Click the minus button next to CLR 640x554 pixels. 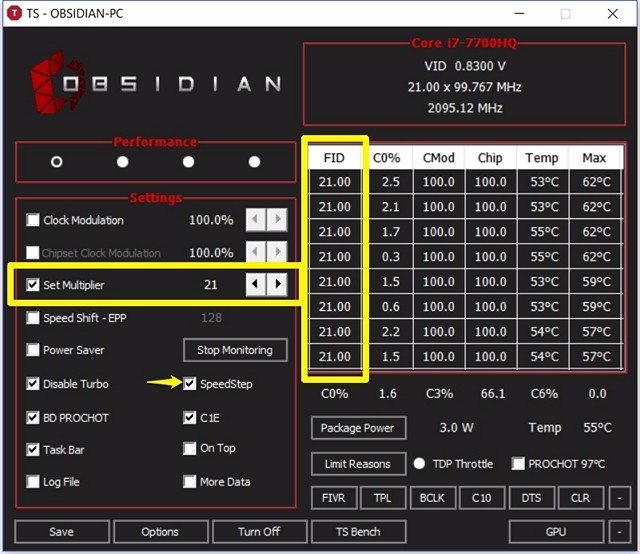tap(621, 497)
